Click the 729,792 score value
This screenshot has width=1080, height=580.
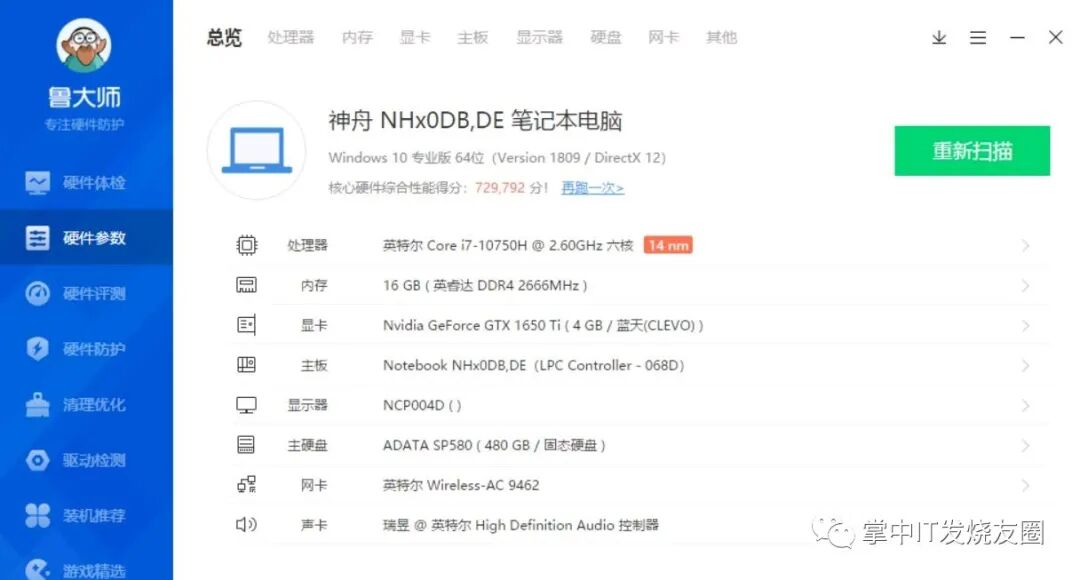click(499, 187)
